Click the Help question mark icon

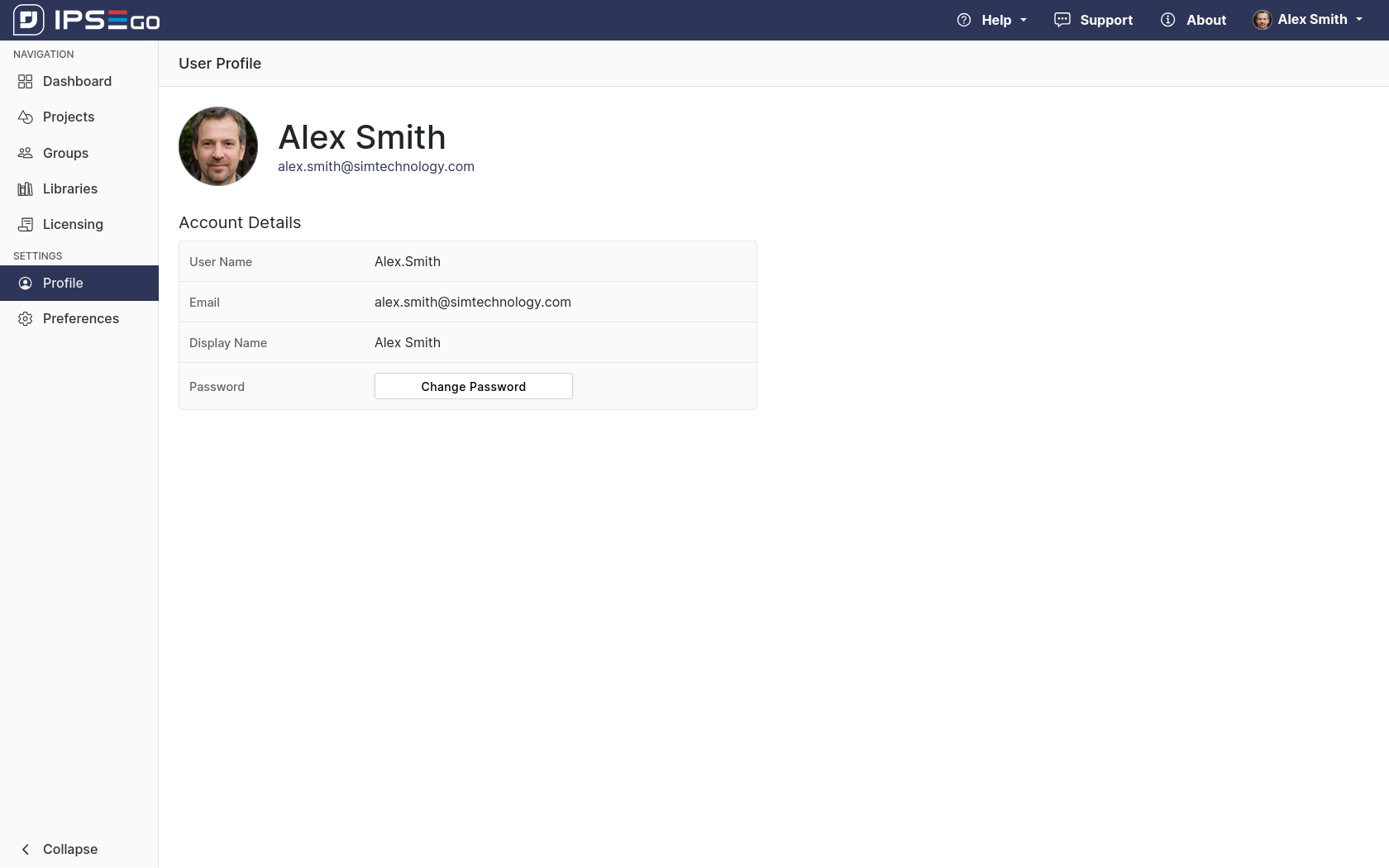pyautogui.click(x=964, y=20)
